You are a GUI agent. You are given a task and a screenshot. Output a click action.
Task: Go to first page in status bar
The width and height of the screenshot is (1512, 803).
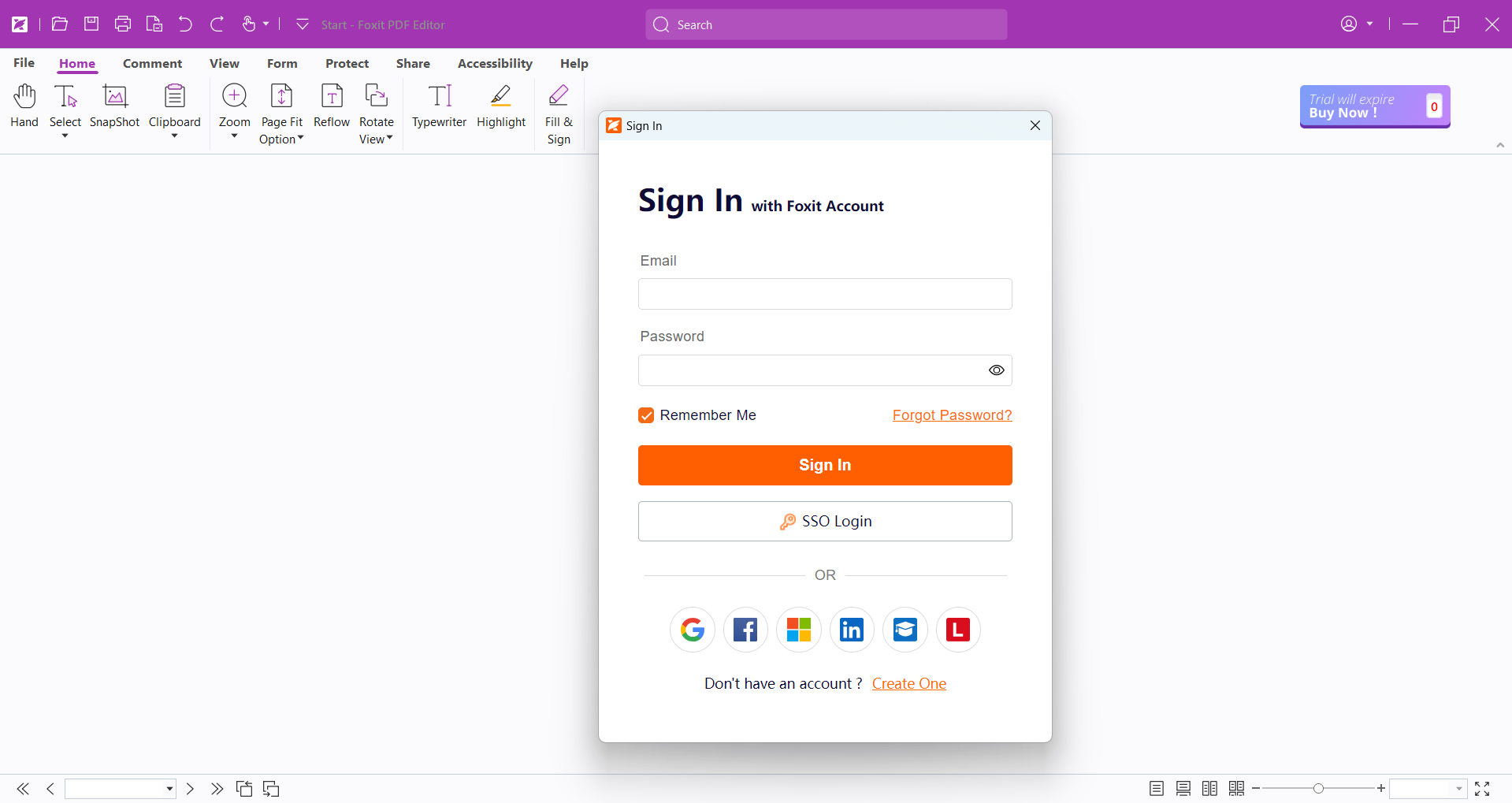pyautogui.click(x=23, y=789)
